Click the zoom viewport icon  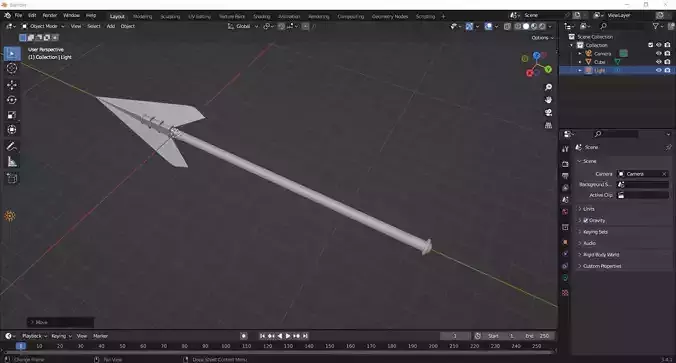[x=548, y=88]
